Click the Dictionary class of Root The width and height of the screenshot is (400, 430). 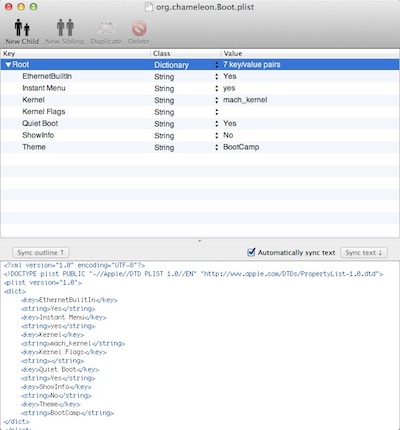[171, 65]
